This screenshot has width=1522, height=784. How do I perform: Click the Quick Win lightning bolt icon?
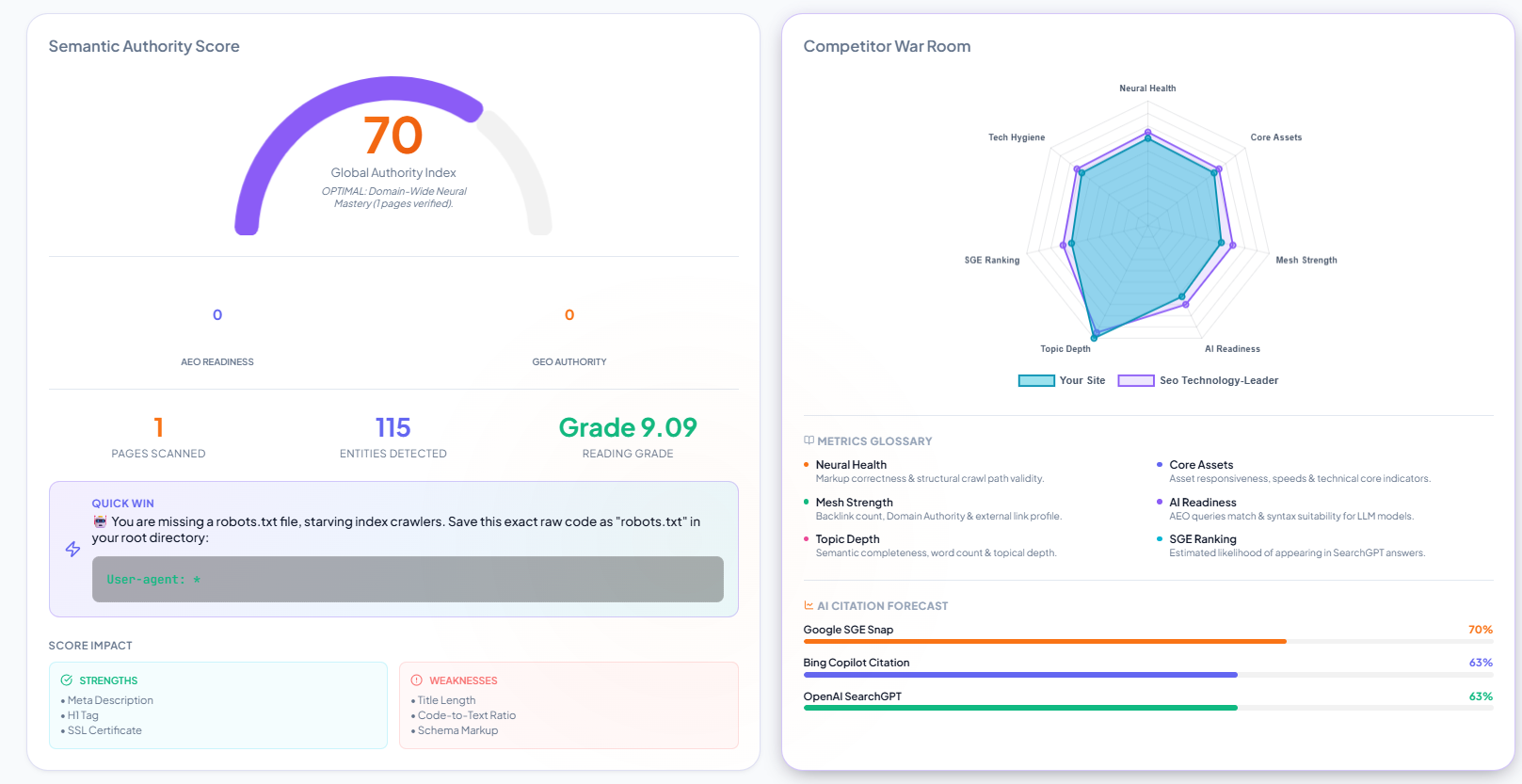click(72, 549)
